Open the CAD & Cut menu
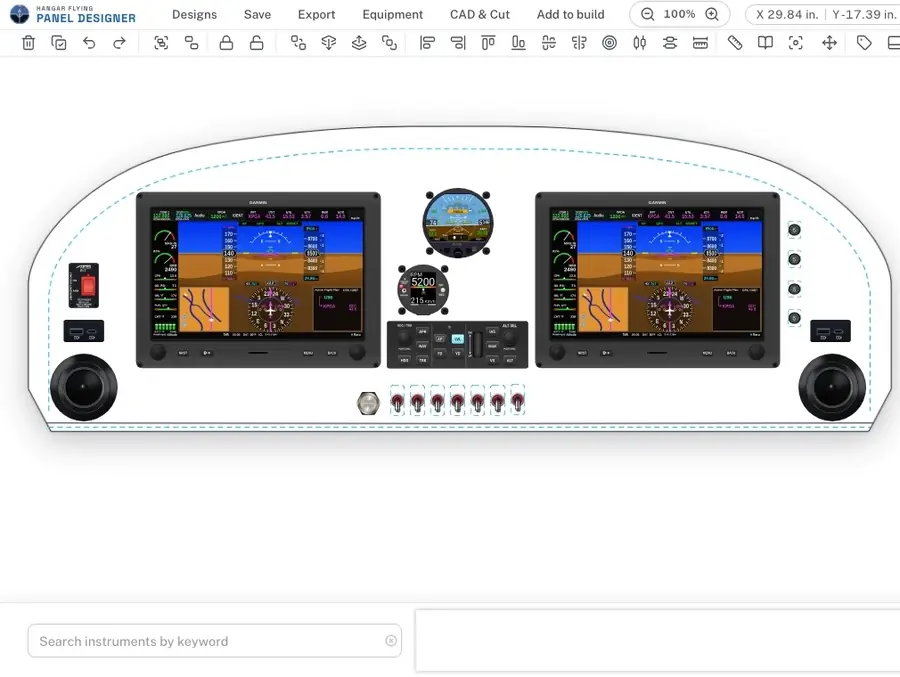The height and width of the screenshot is (677, 900). click(x=480, y=14)
